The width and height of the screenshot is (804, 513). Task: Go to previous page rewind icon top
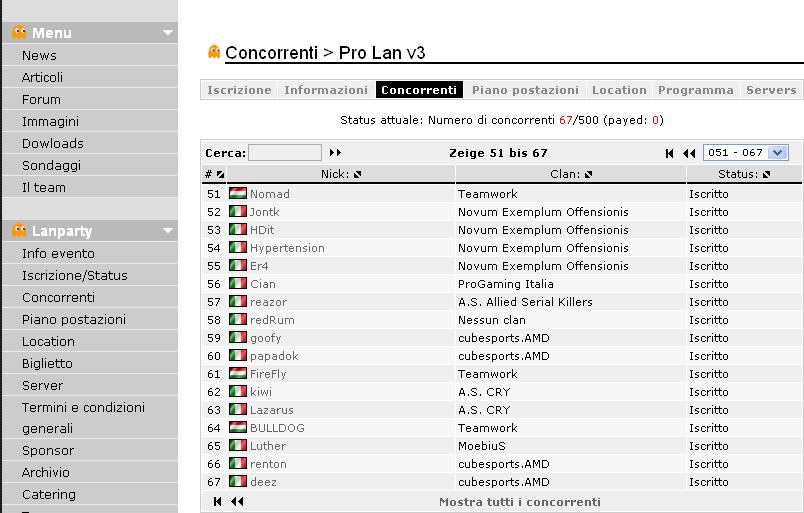pos(689,153)
